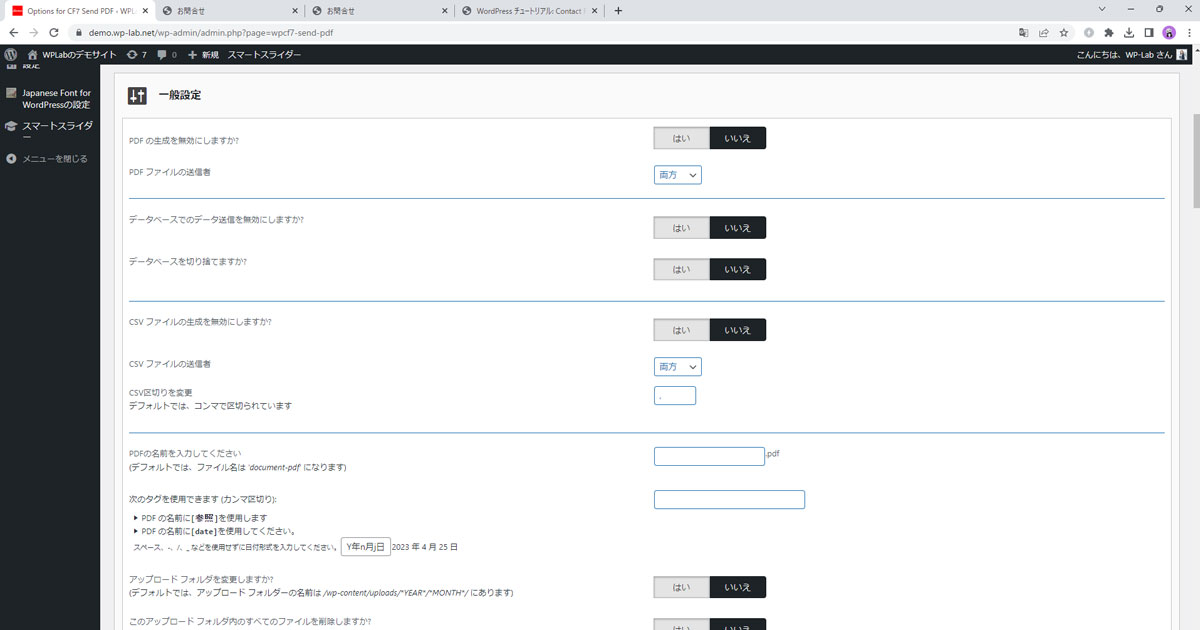Expand the 'PDF の名前に[date]を使用' disclosure triangle
1200x630 pixels.
pyautogui.click(x=137, y=531)
